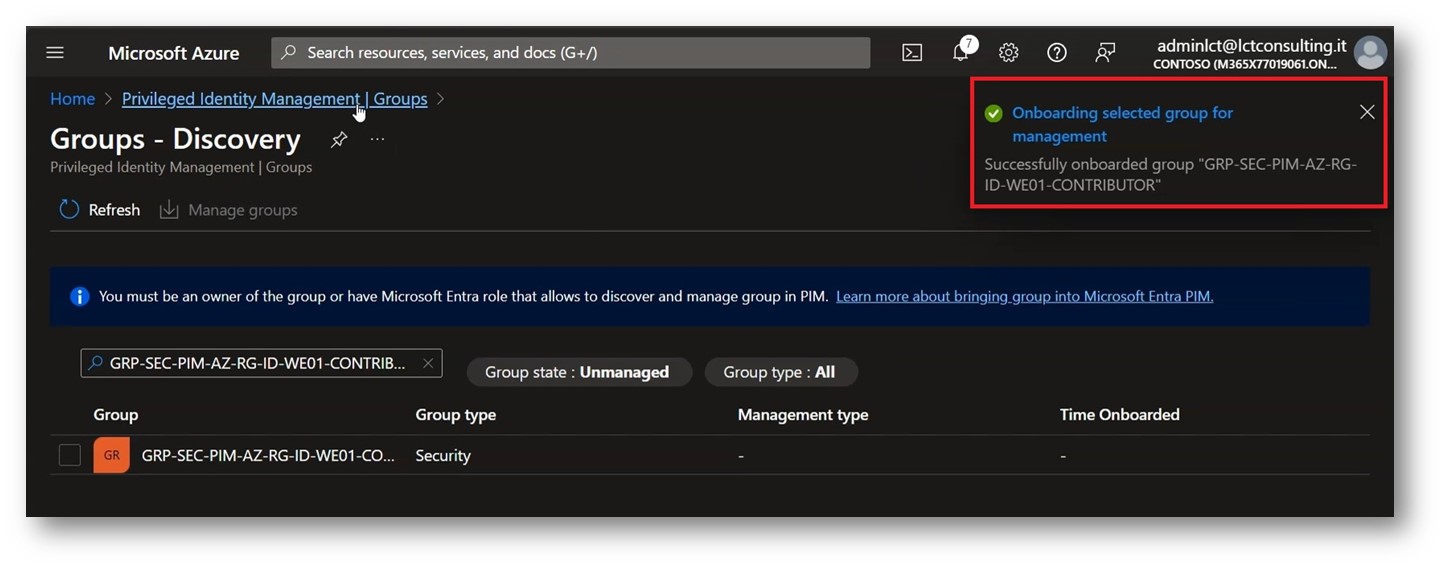Open Learn more about bringing group link
Viewport: 1446px width, 569px height.
[x=1024, y=296]
